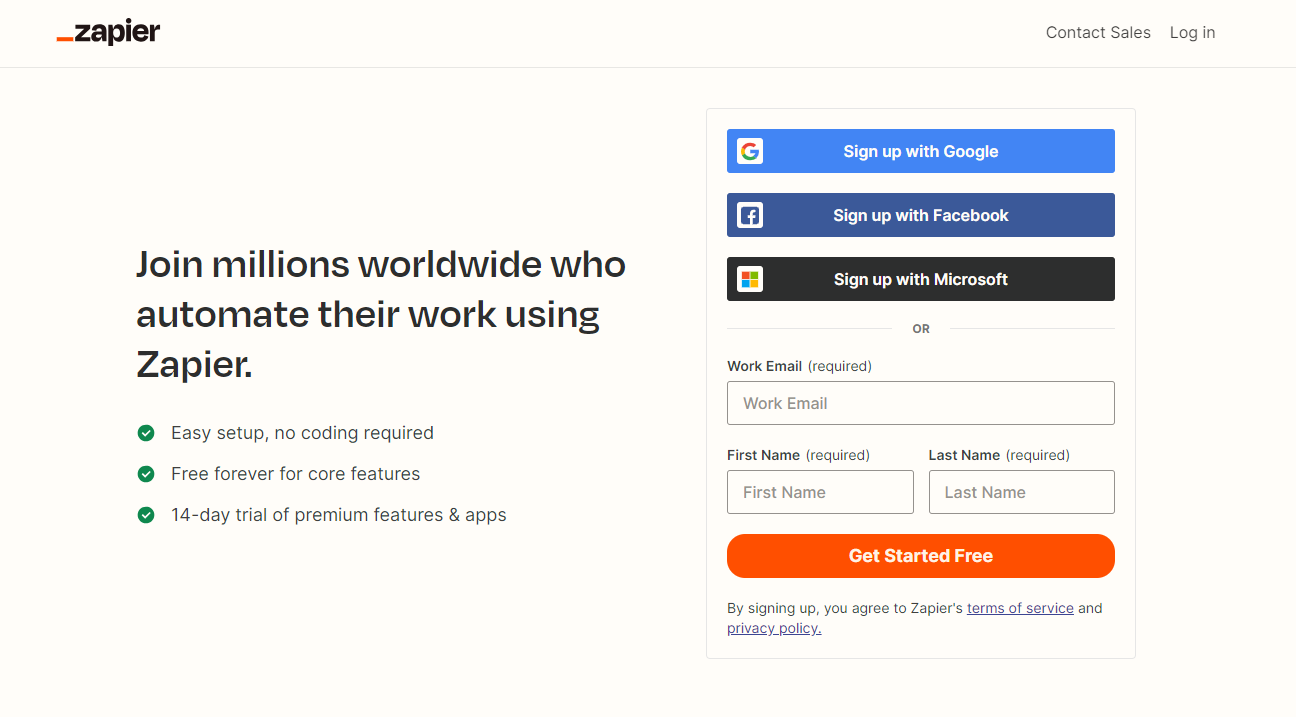This screenshot has height=717, width=1296.
Task: Click the Zapier logo
Action: 108,33
